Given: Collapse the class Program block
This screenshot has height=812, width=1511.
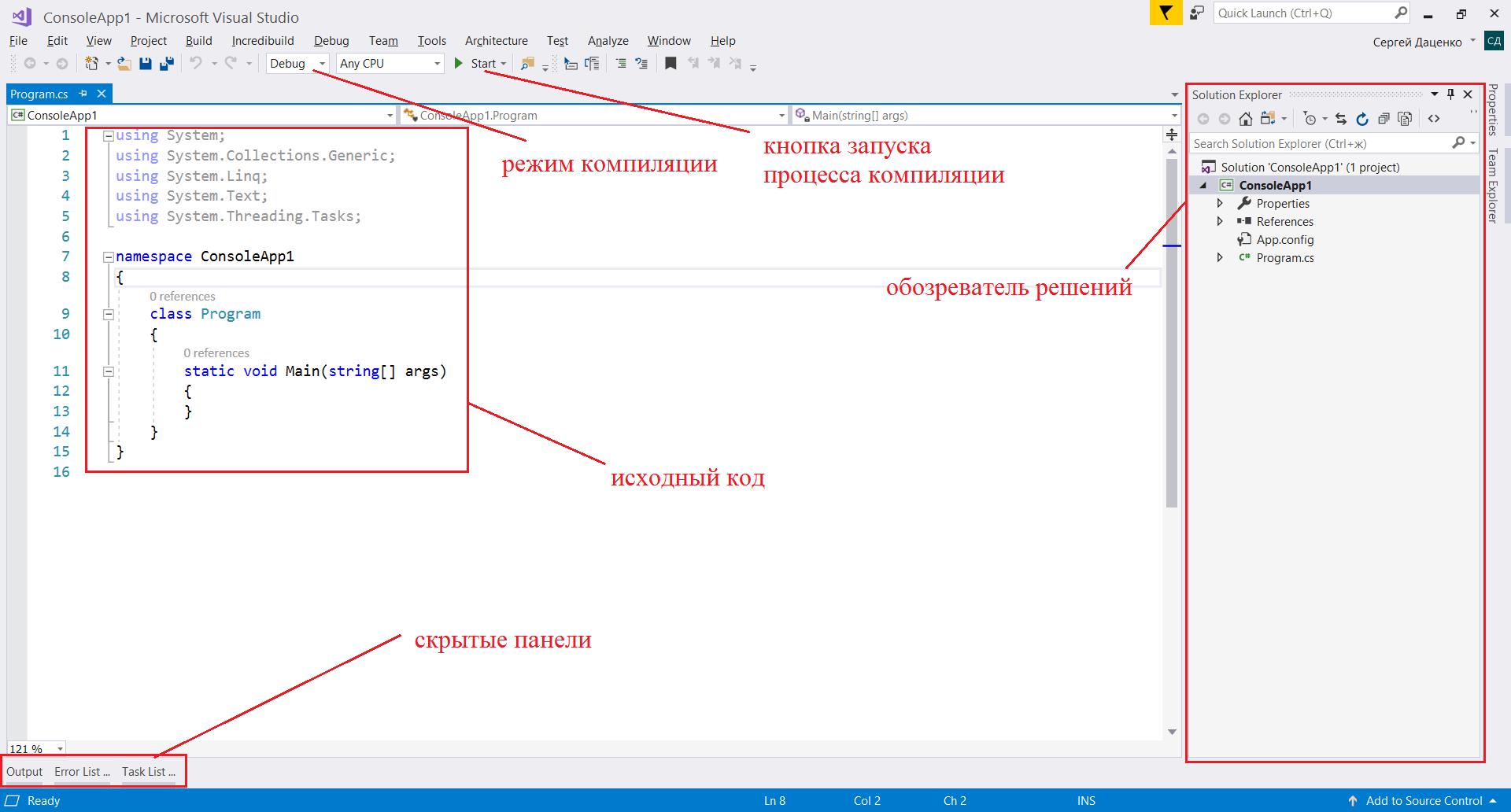Looking at the screenshot, I should tap(109, 315).
